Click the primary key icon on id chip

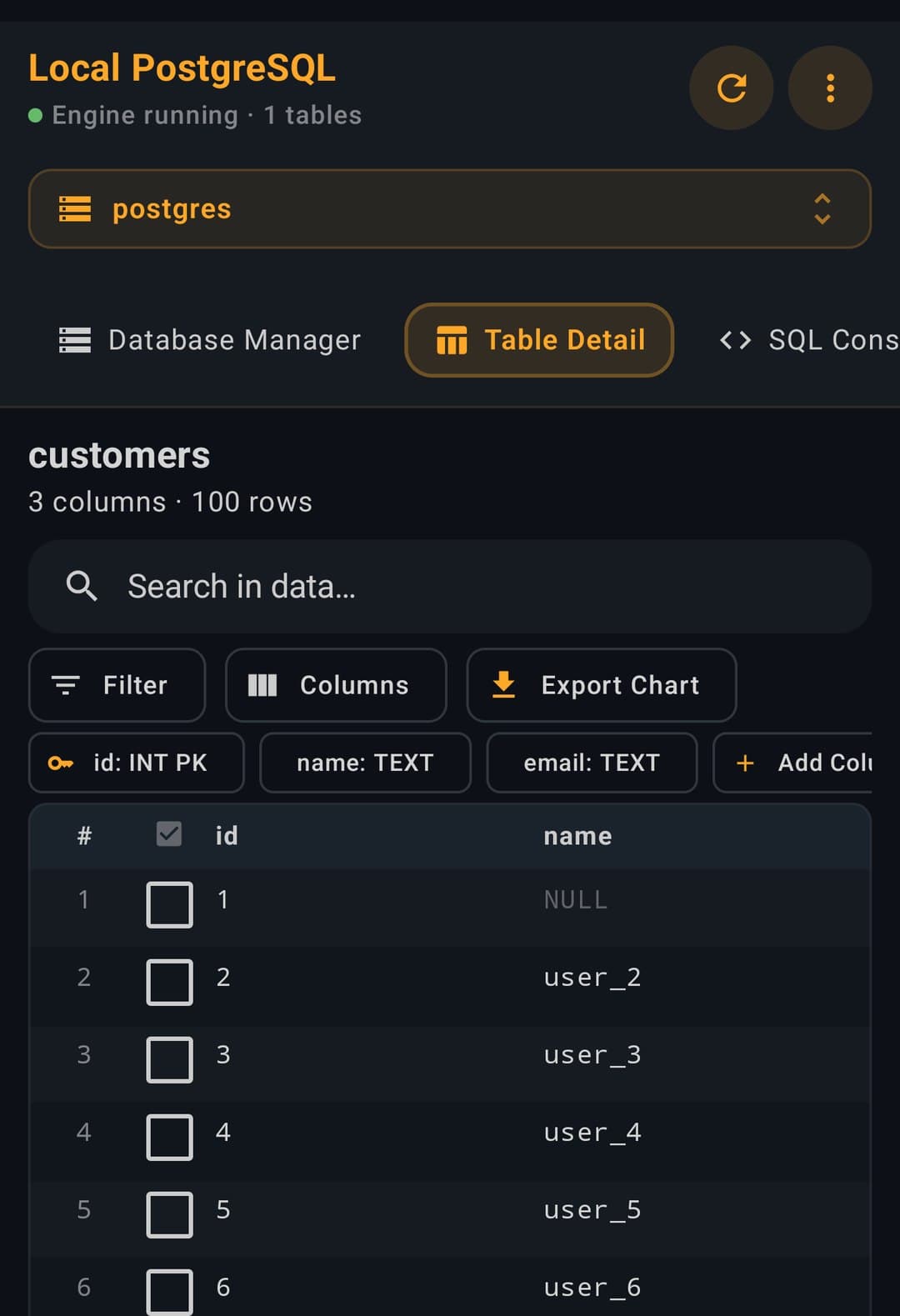(61, 763)
